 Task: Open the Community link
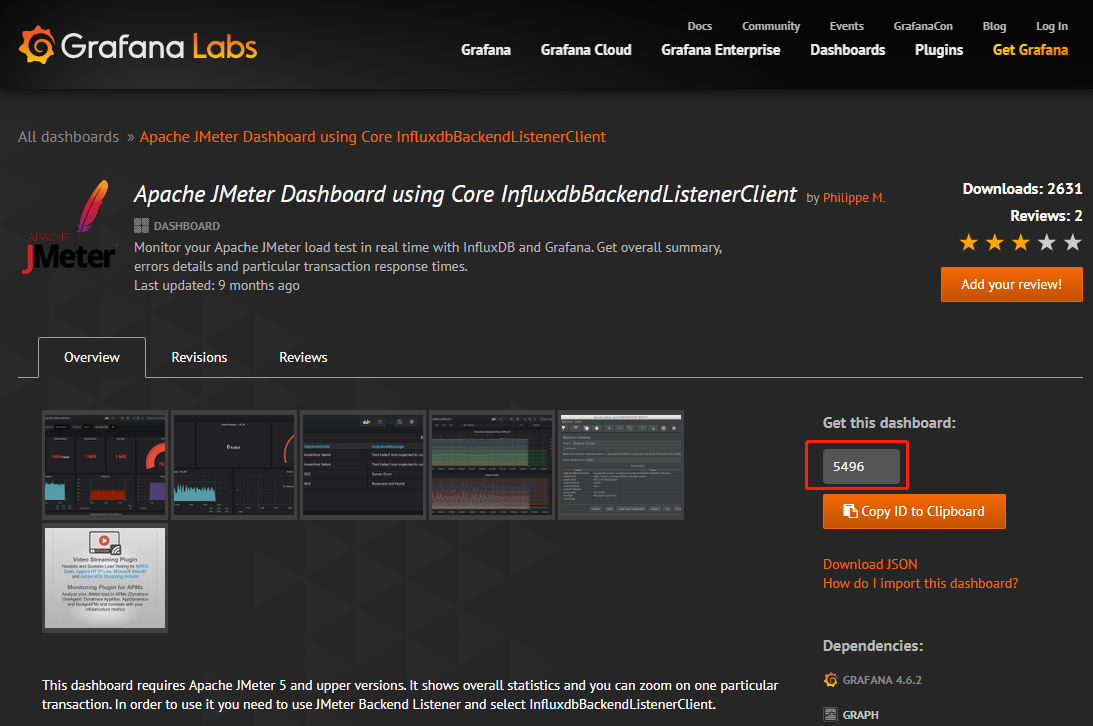coord(771,26)
